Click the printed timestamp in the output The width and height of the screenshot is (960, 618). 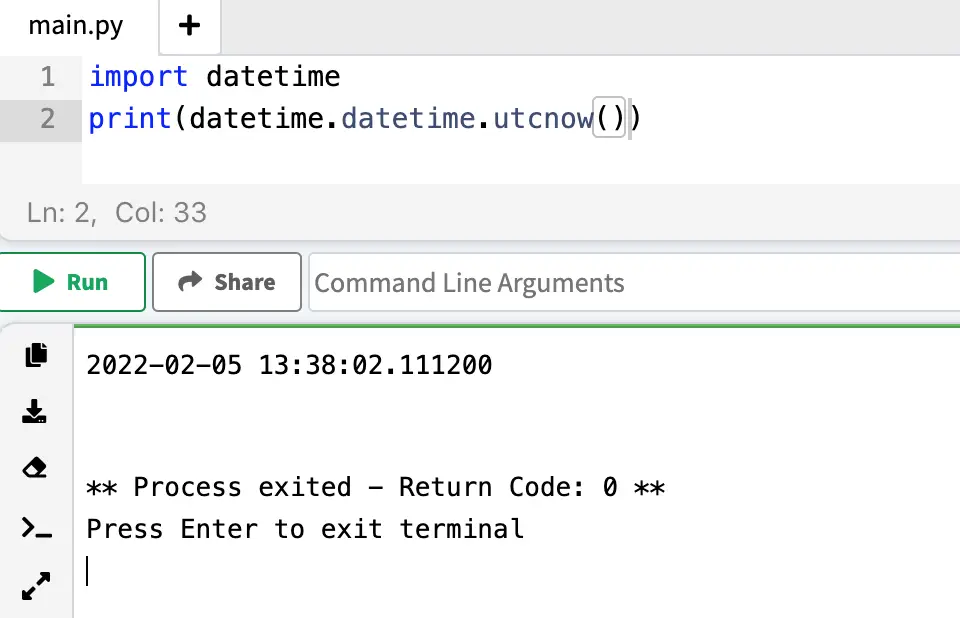click(288, 364)
